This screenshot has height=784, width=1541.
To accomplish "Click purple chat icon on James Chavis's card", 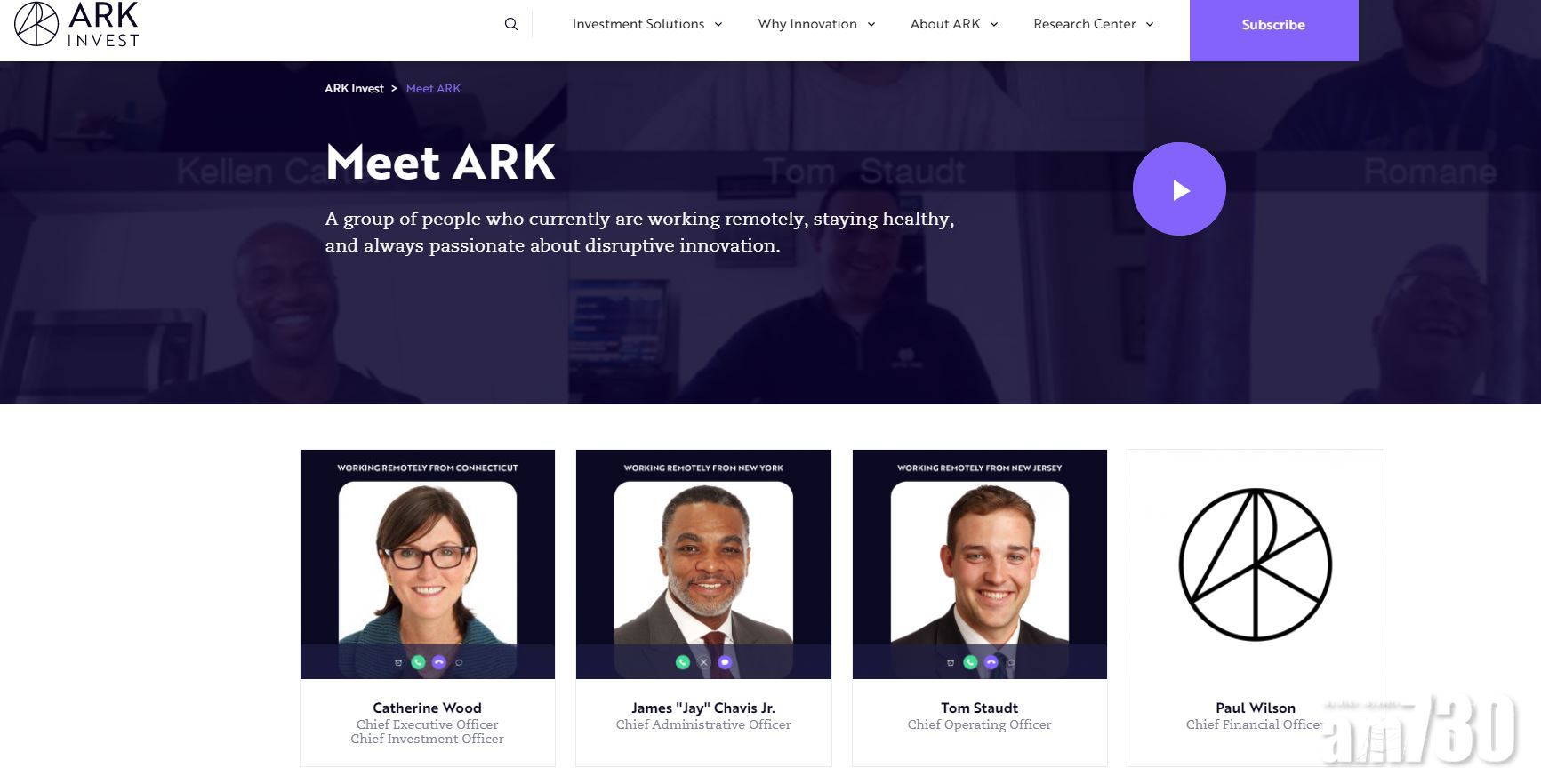I will 725,662.
